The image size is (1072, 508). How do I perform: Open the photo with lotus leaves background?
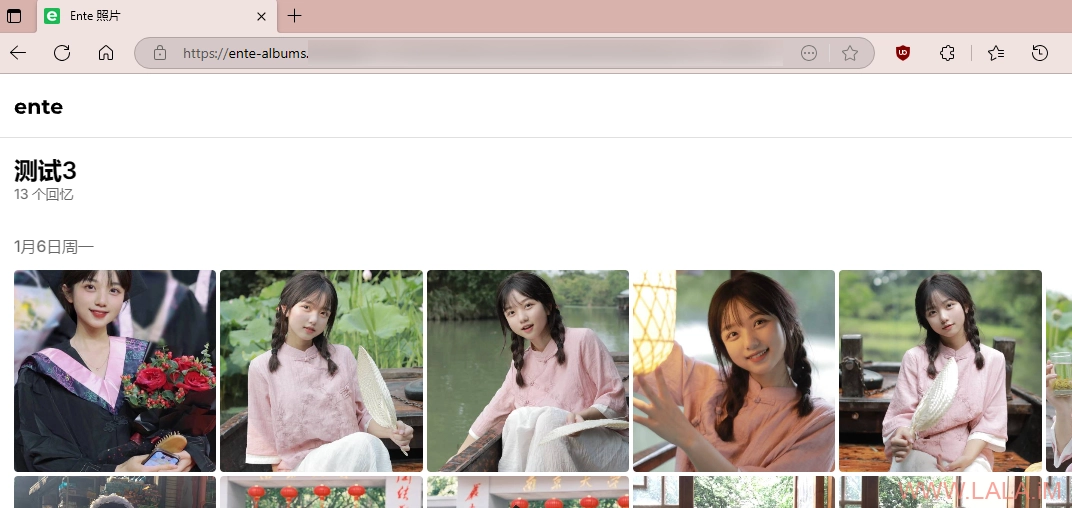(321, 371)
